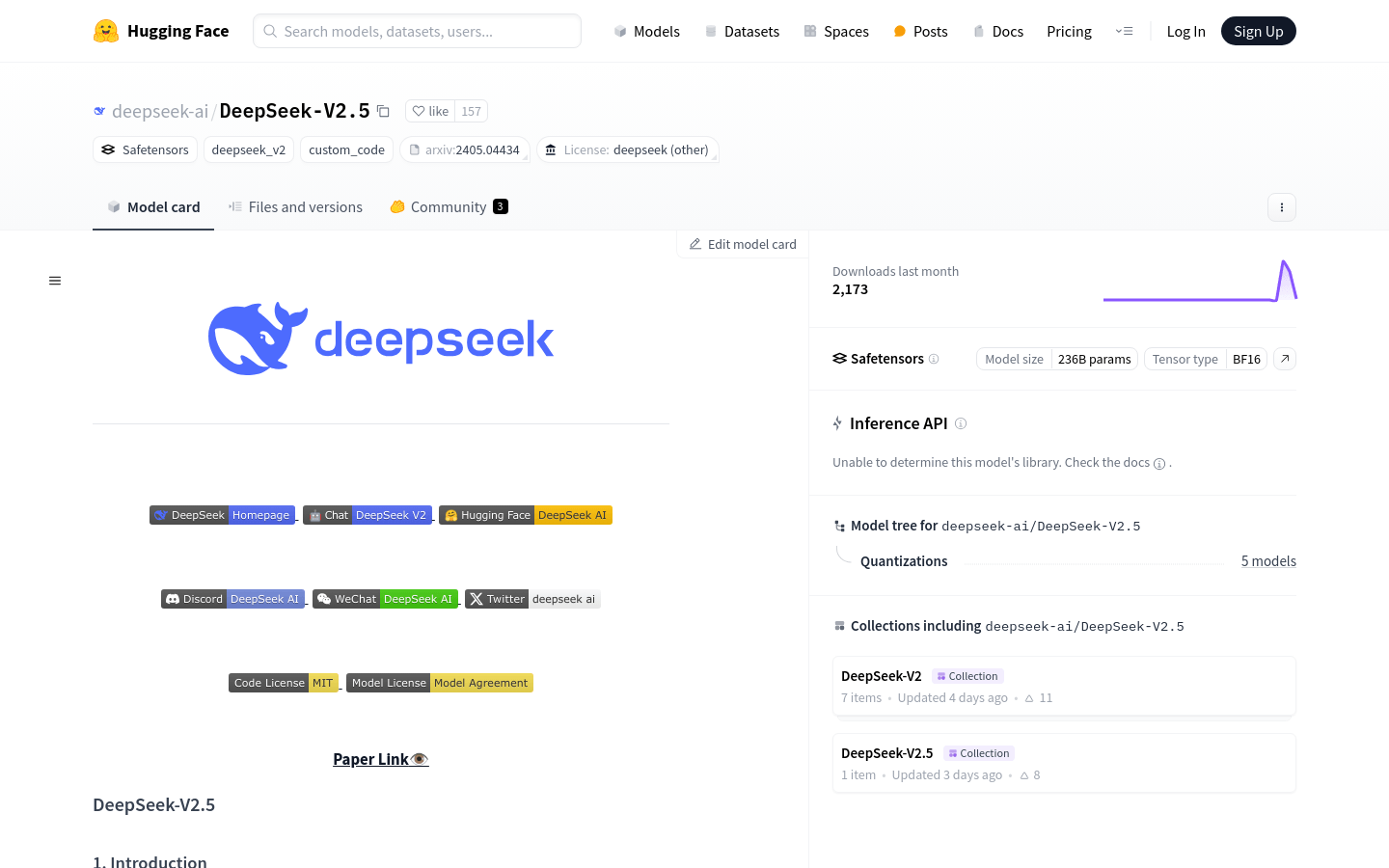The image size is (1389, 868).
Task: Click the Model tree icon
Action: pos(839,526)
